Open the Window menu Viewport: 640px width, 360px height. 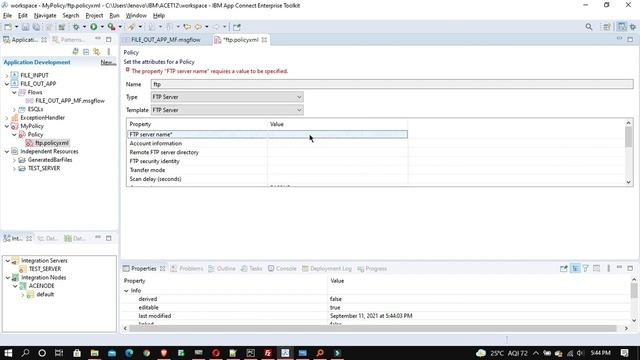tap(136, 16)
